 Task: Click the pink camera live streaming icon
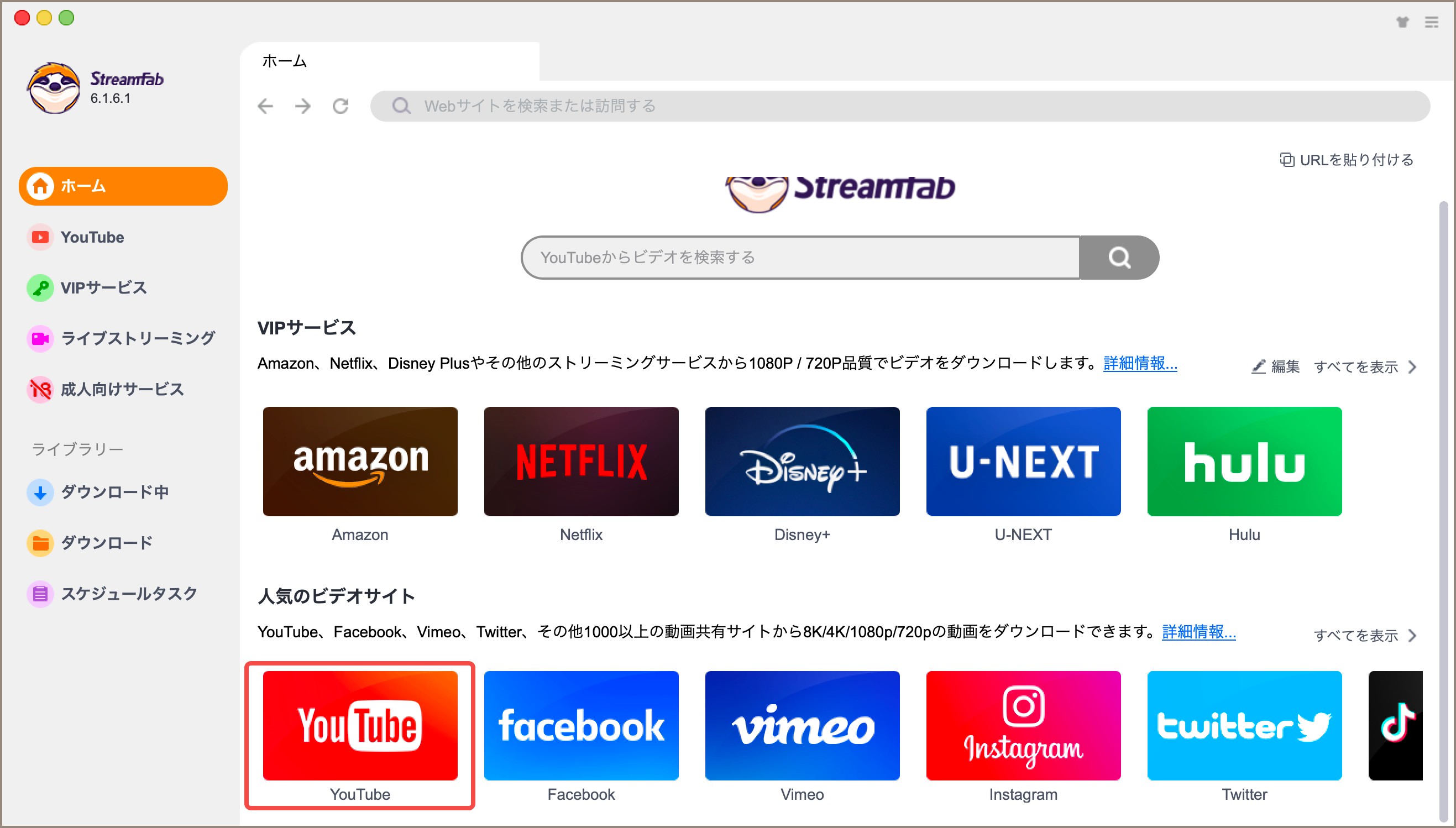(40, 338)
